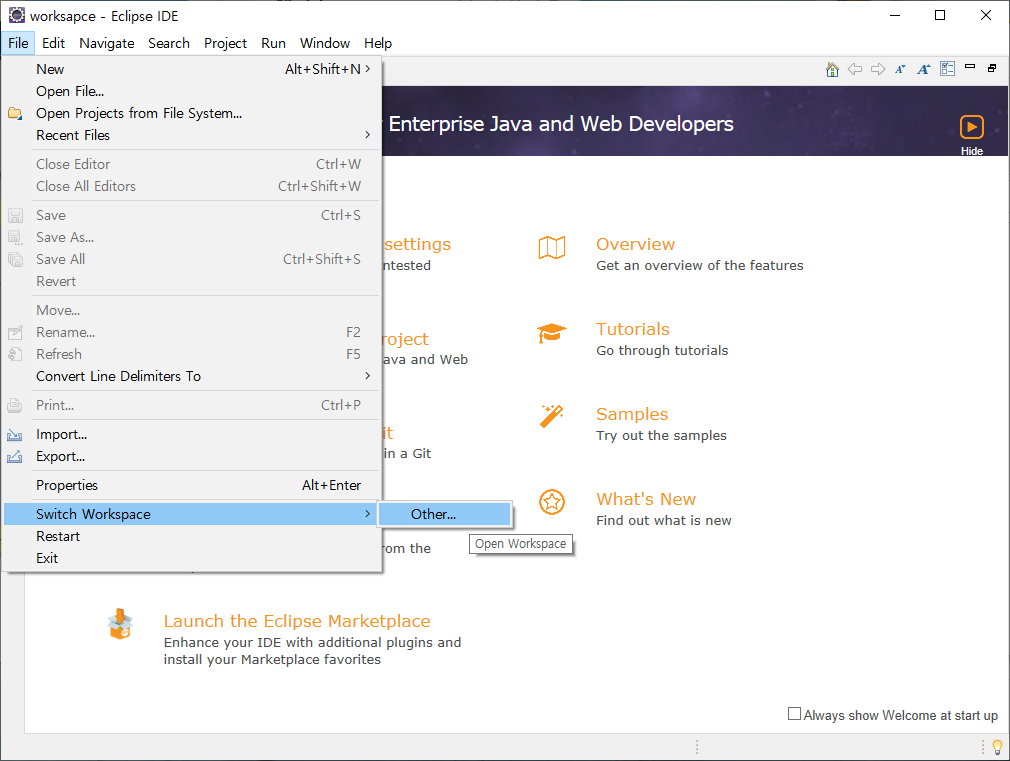Click 'Enterprise Java and Web Developers' heading

(561, 124)
